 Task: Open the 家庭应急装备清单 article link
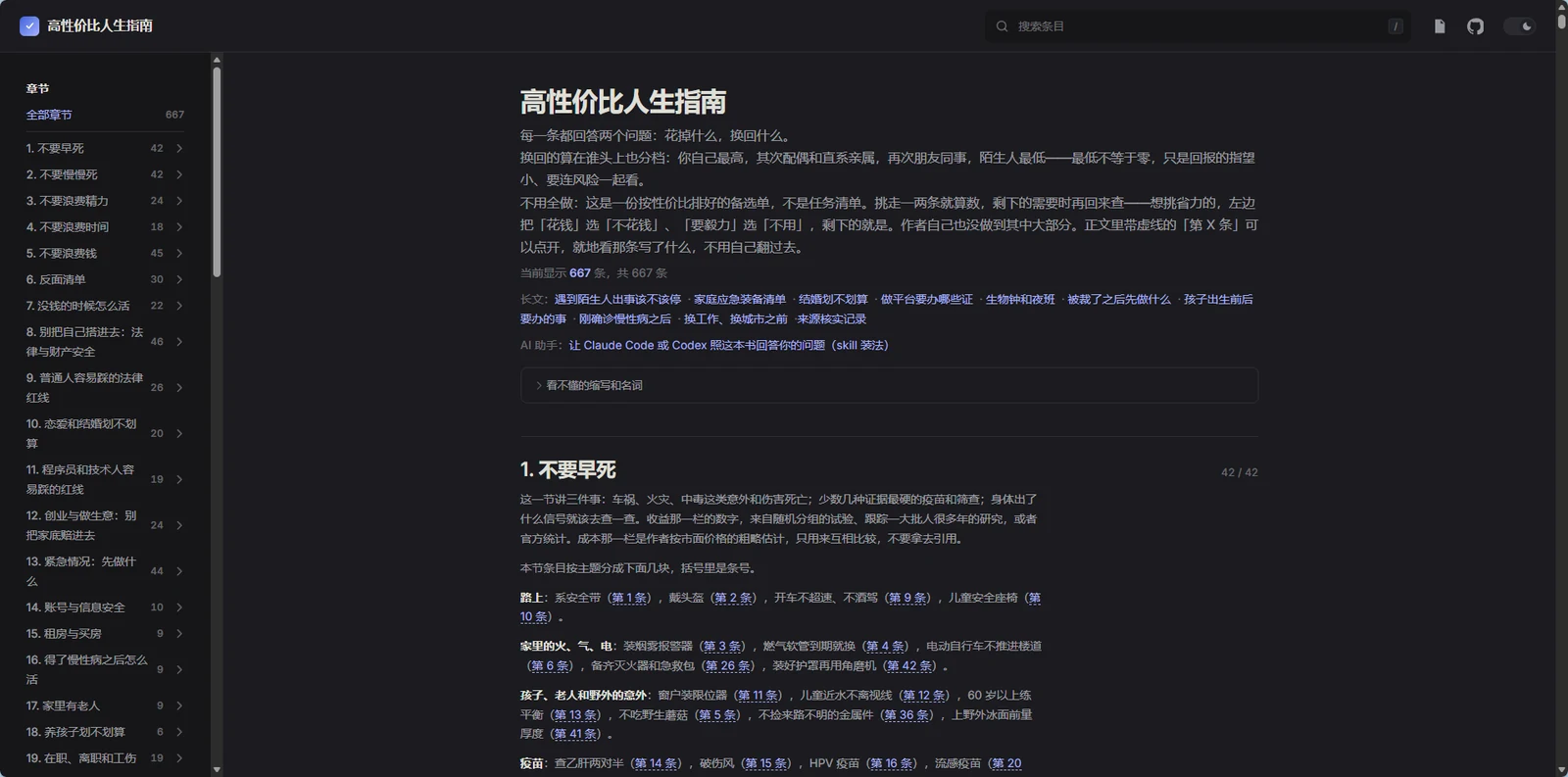click(x=740, y=300)
